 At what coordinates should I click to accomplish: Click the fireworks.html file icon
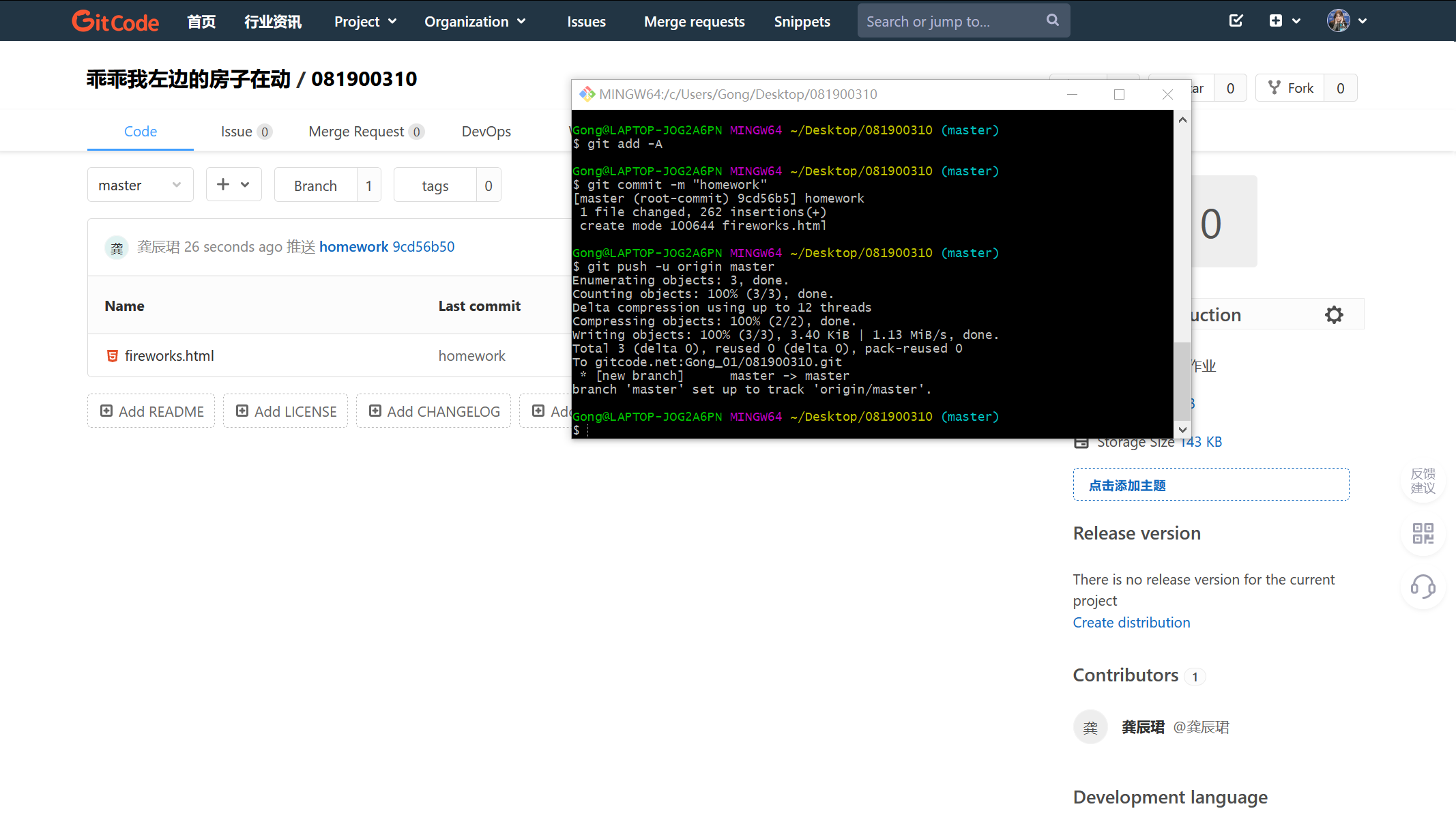113,355
